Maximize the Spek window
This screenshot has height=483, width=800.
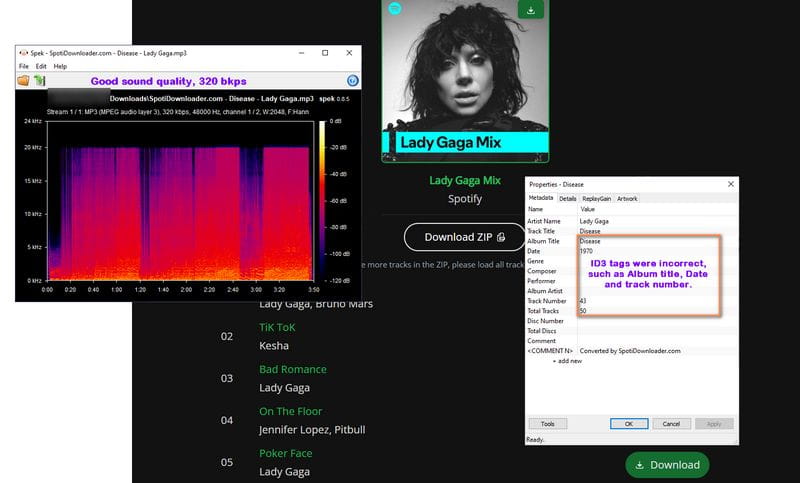pyautogui.click(x=325, y=53)
